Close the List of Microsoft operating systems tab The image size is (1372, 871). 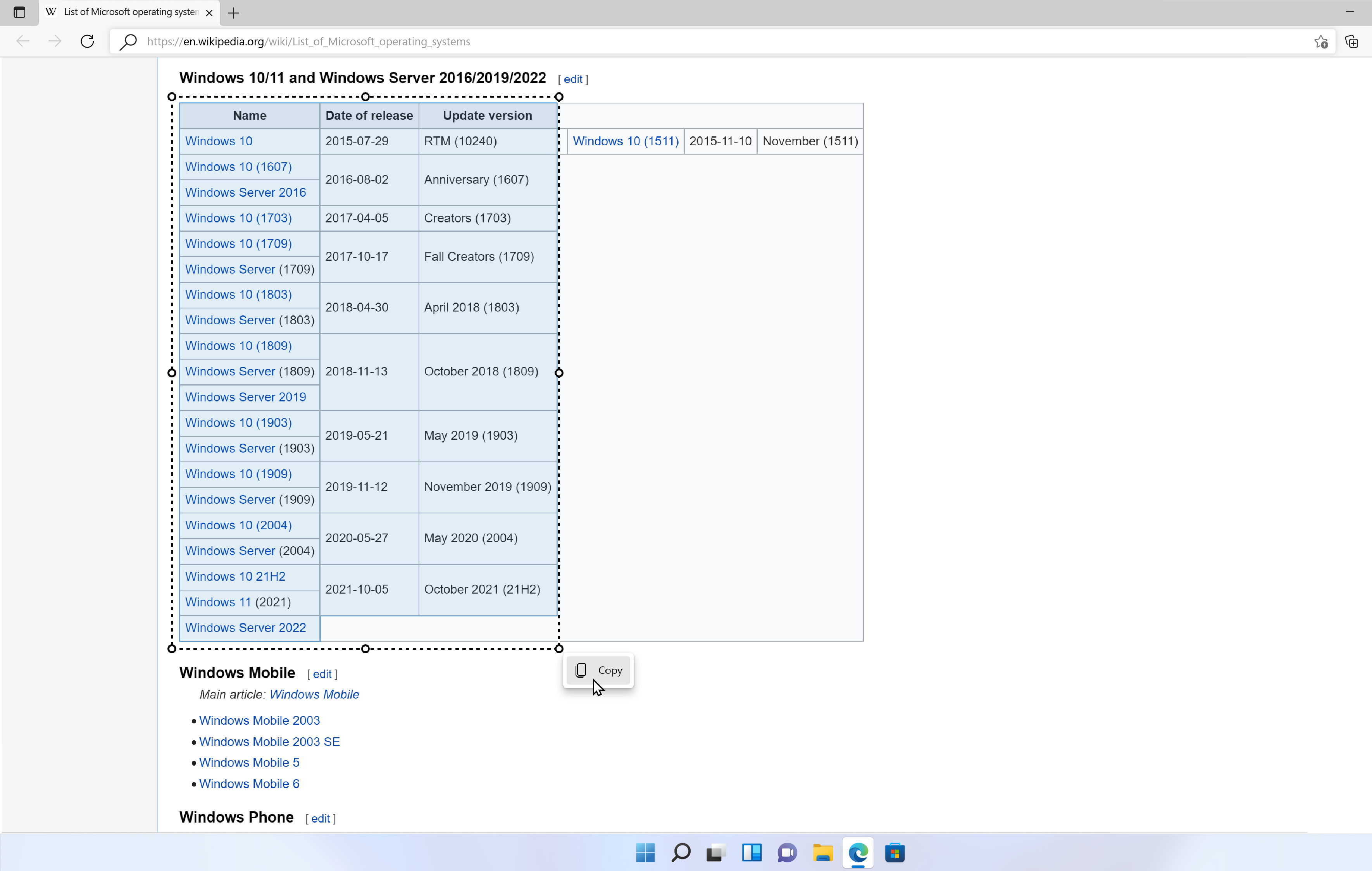tap(209, 13)
